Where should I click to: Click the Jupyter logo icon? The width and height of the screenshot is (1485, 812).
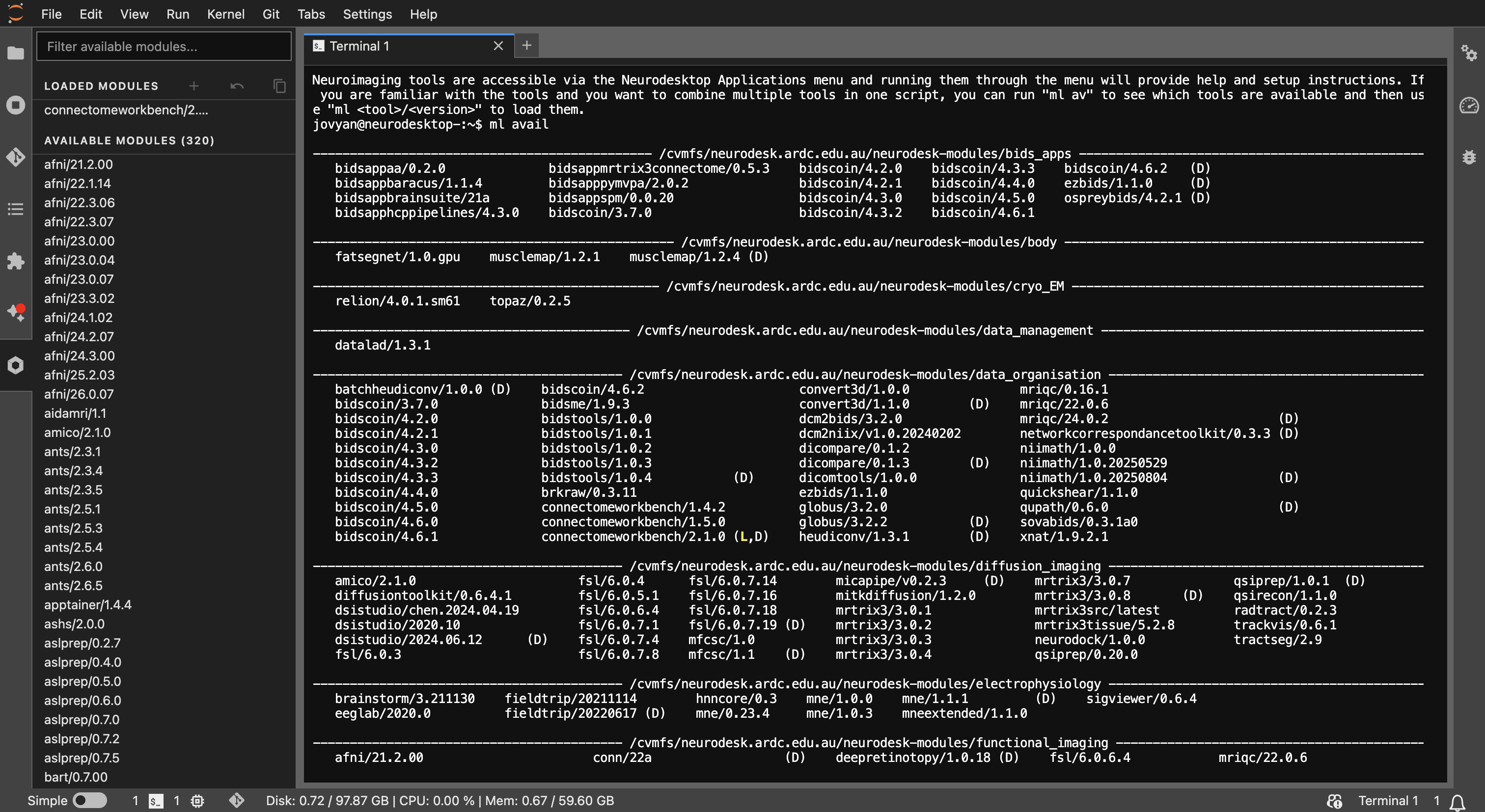click(x=16, y=13)
